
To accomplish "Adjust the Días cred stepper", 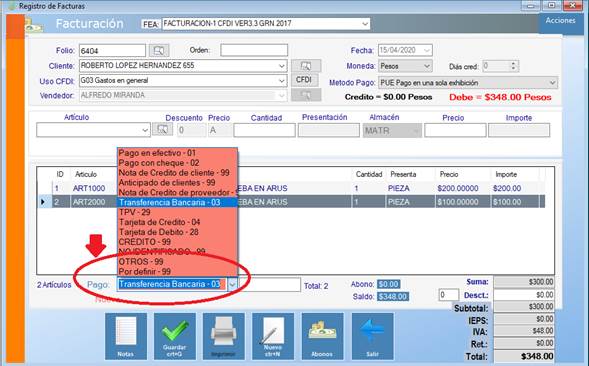I will [513, 66].
